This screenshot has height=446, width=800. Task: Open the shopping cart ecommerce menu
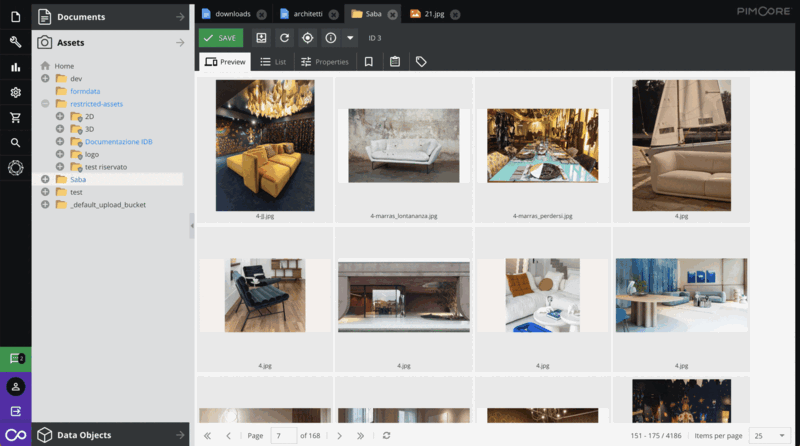pos(15,117)
